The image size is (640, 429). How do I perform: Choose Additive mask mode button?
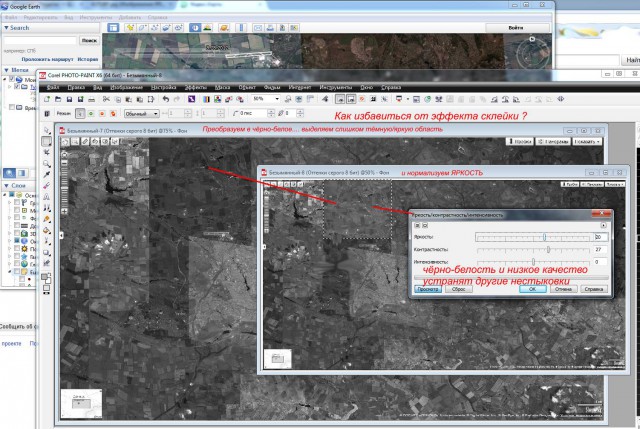91,113
